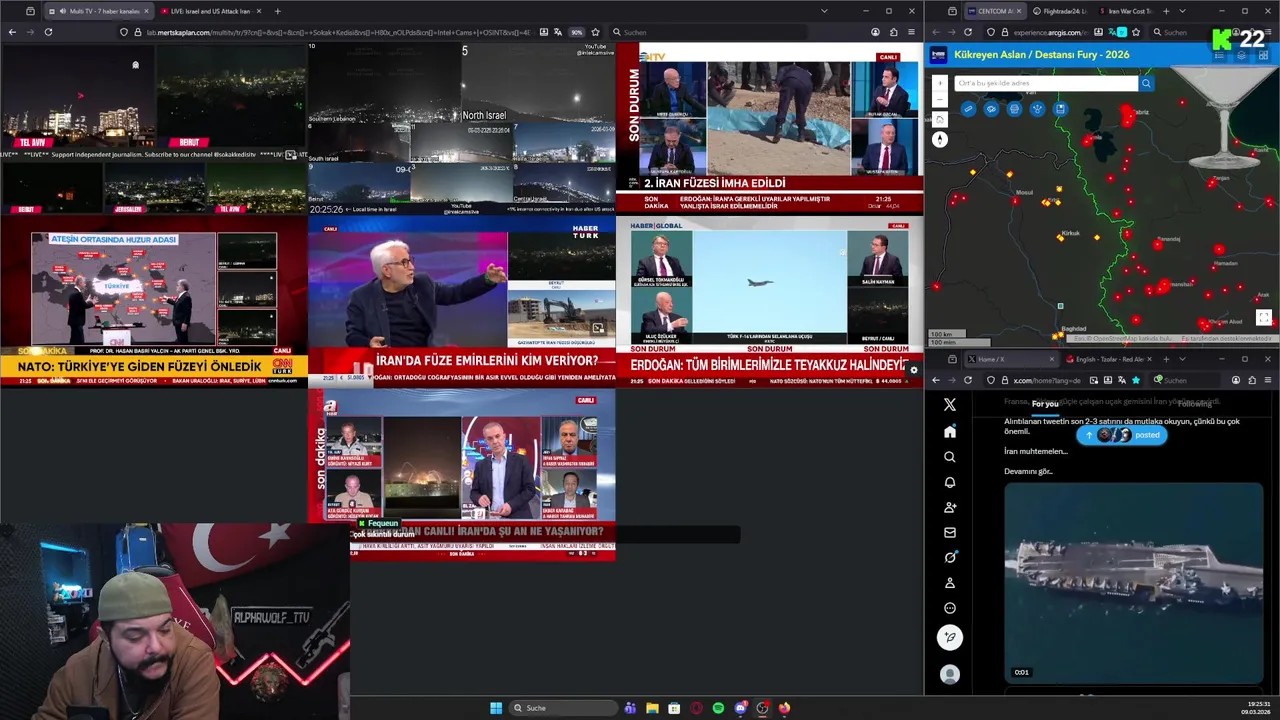1280x720 pixels.
Task: Reload the ArcGIS browser page
Action: [x=968, y=32]
